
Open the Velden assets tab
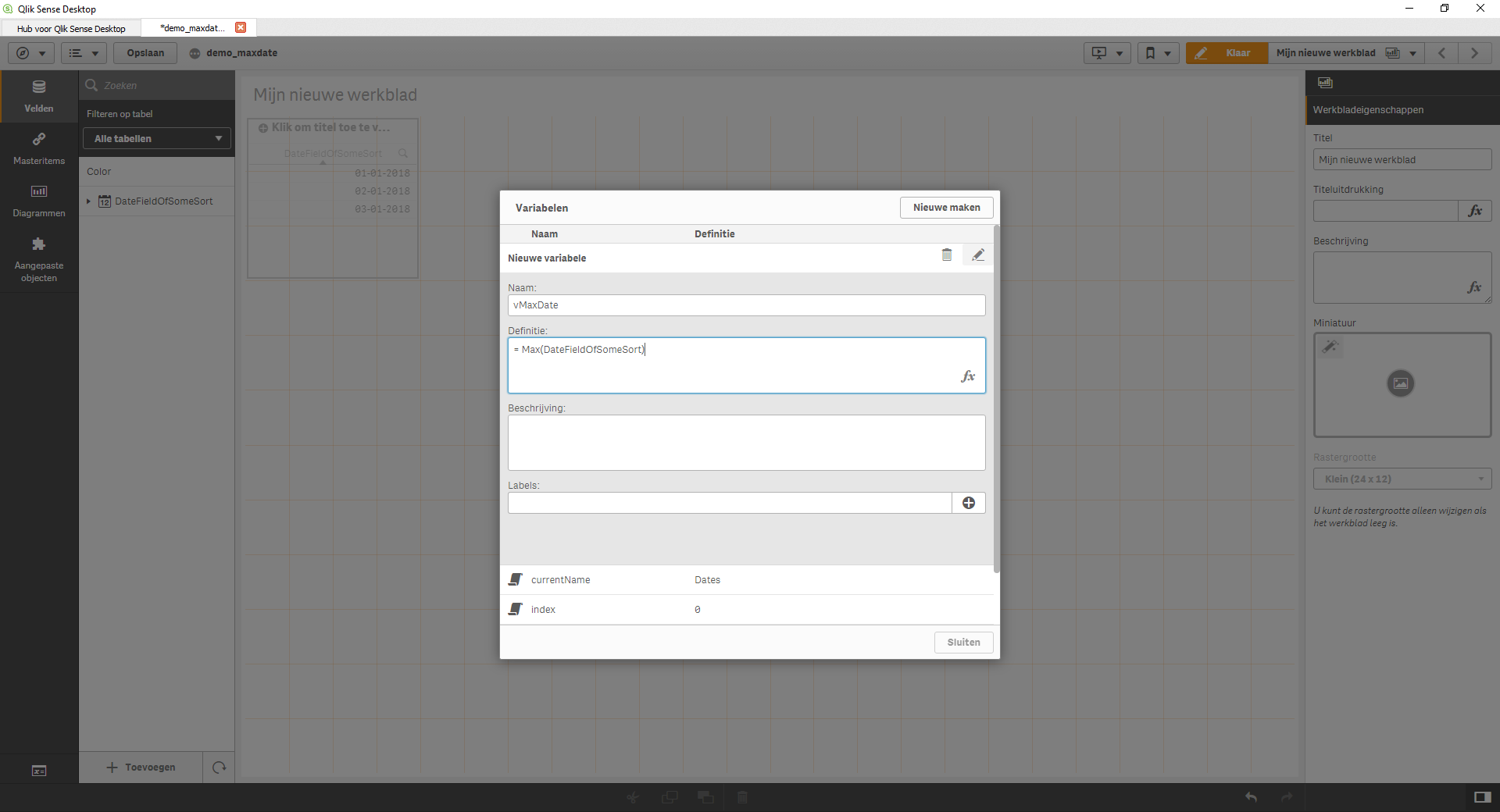click(39, 96)
